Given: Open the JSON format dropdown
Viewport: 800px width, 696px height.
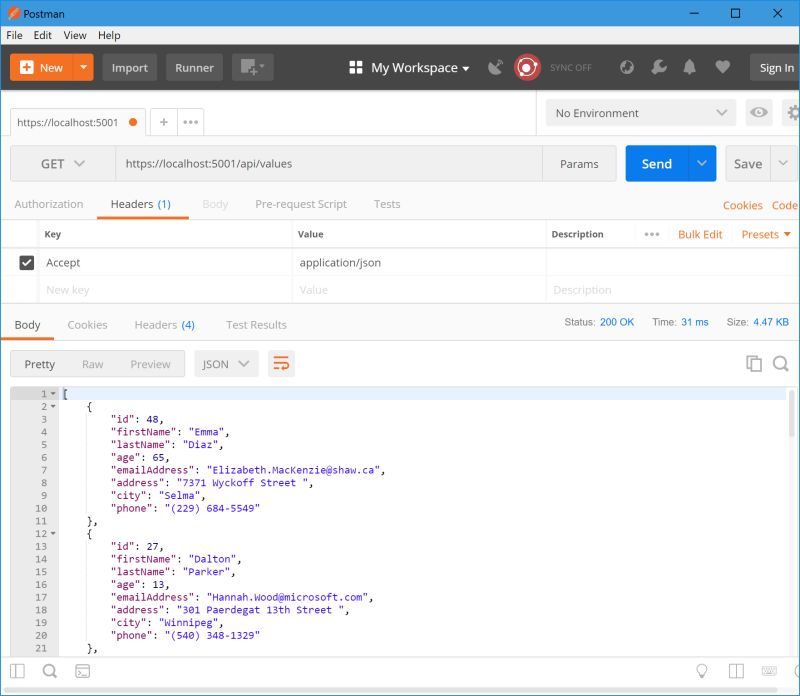Looking at the screenshot, I should (x=226, y=364).
